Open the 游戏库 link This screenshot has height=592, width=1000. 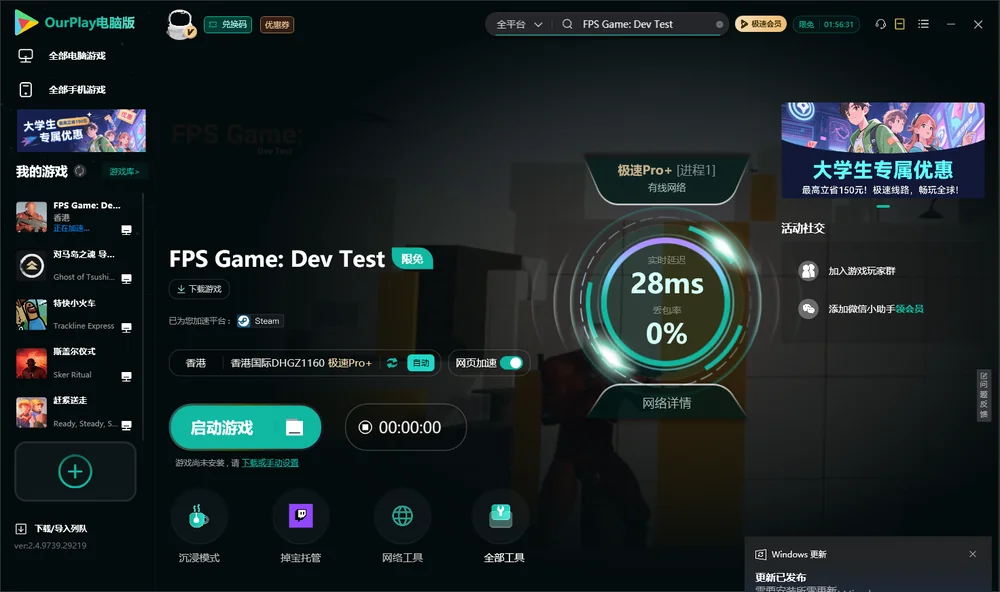(124, 172)
